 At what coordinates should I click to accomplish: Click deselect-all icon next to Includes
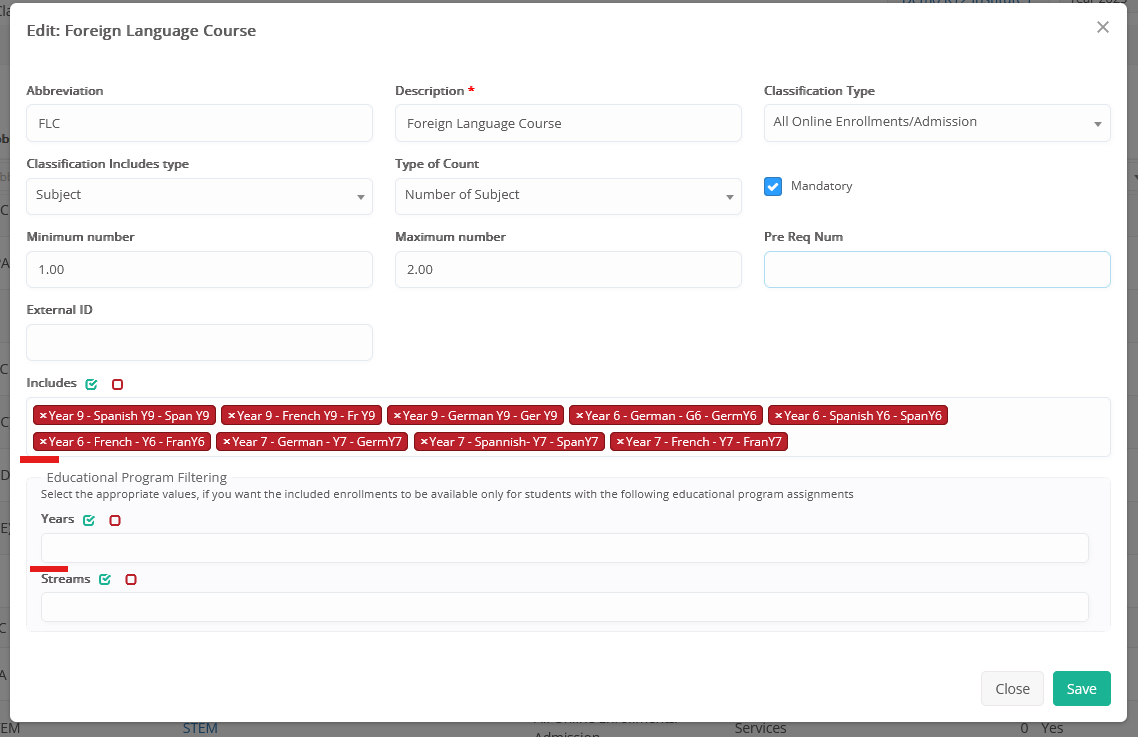pos(118,384)
